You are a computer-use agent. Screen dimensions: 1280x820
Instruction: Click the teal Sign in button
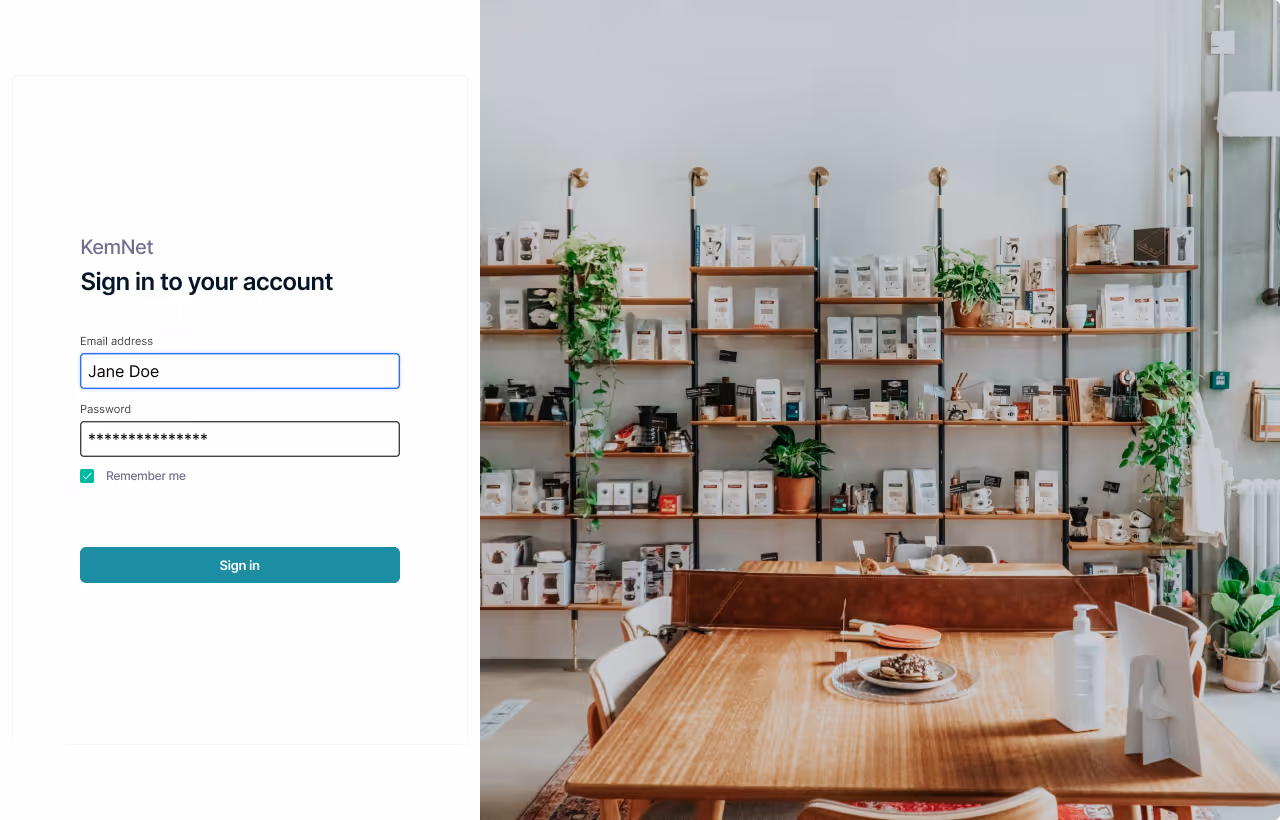pos(240,565)
